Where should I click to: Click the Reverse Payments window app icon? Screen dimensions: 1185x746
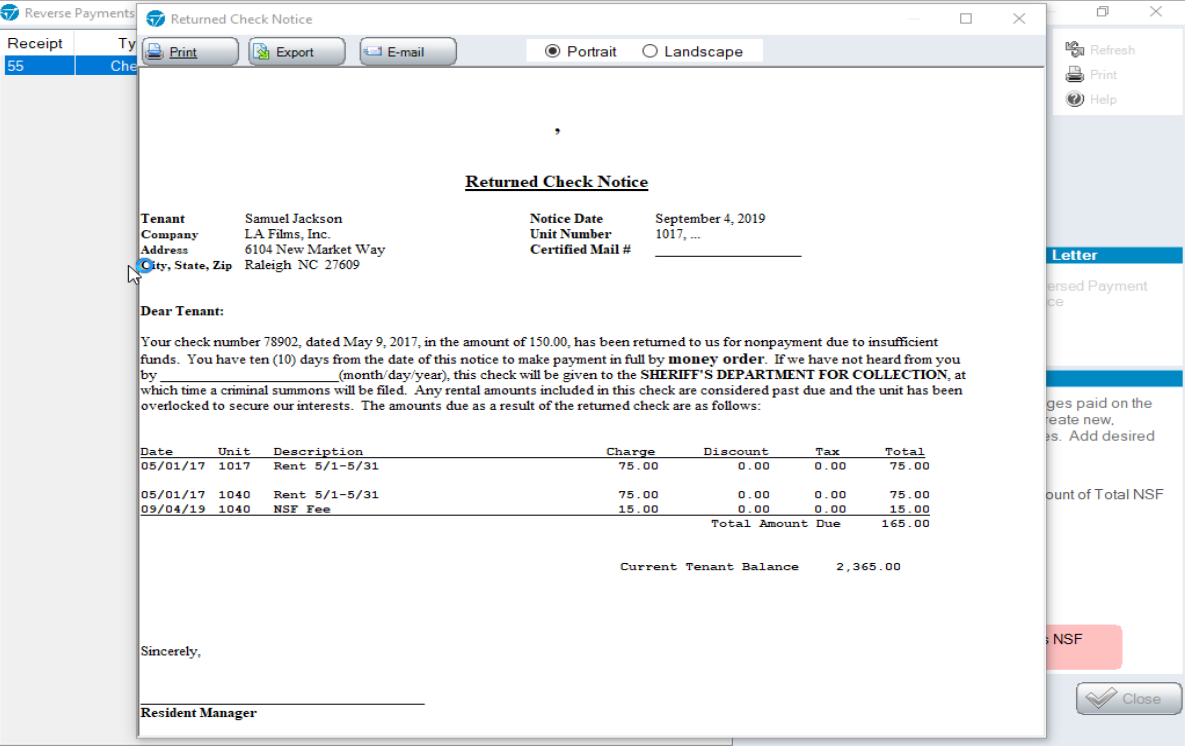coord(10,13)
